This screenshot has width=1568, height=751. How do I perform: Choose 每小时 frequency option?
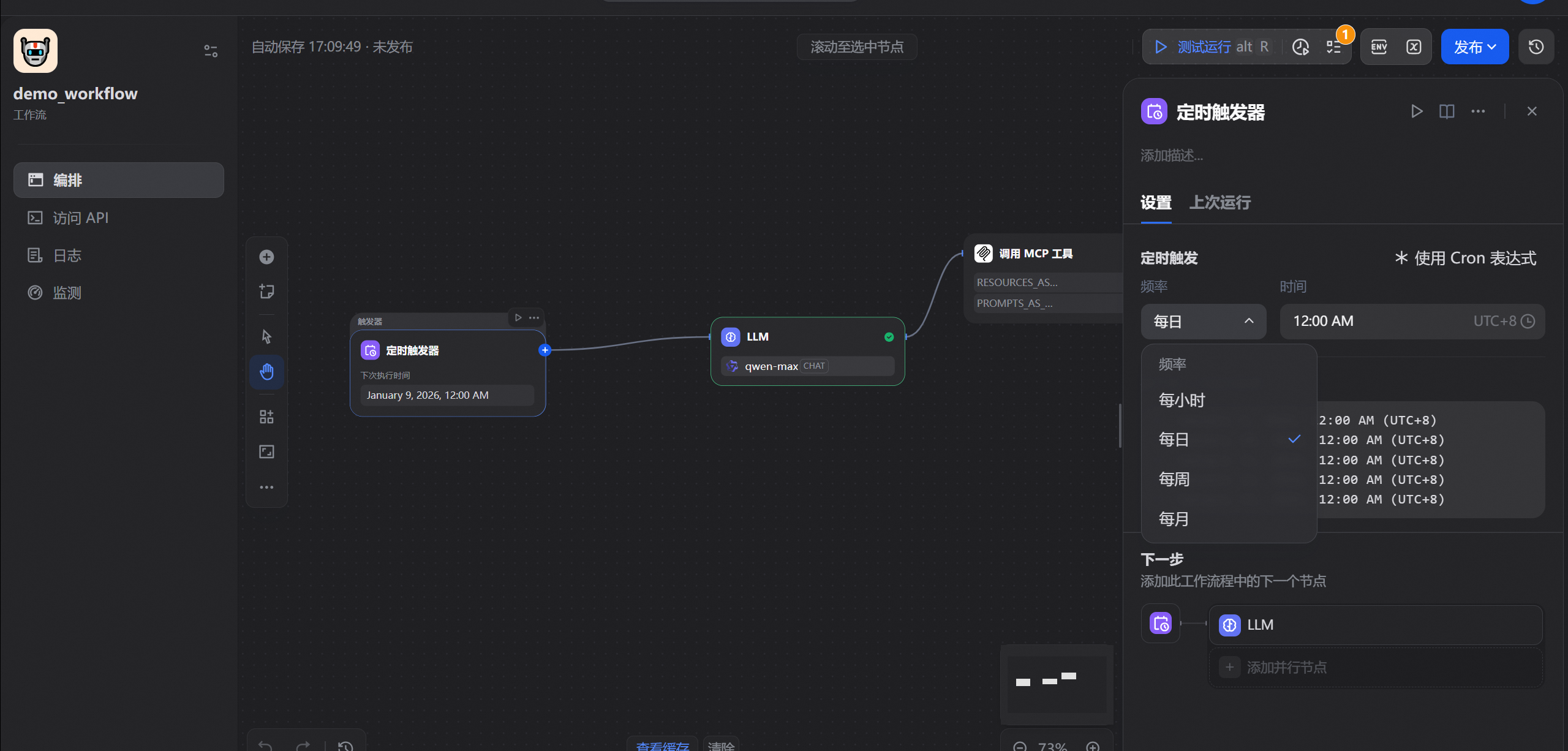click(x=1182, y=400)
